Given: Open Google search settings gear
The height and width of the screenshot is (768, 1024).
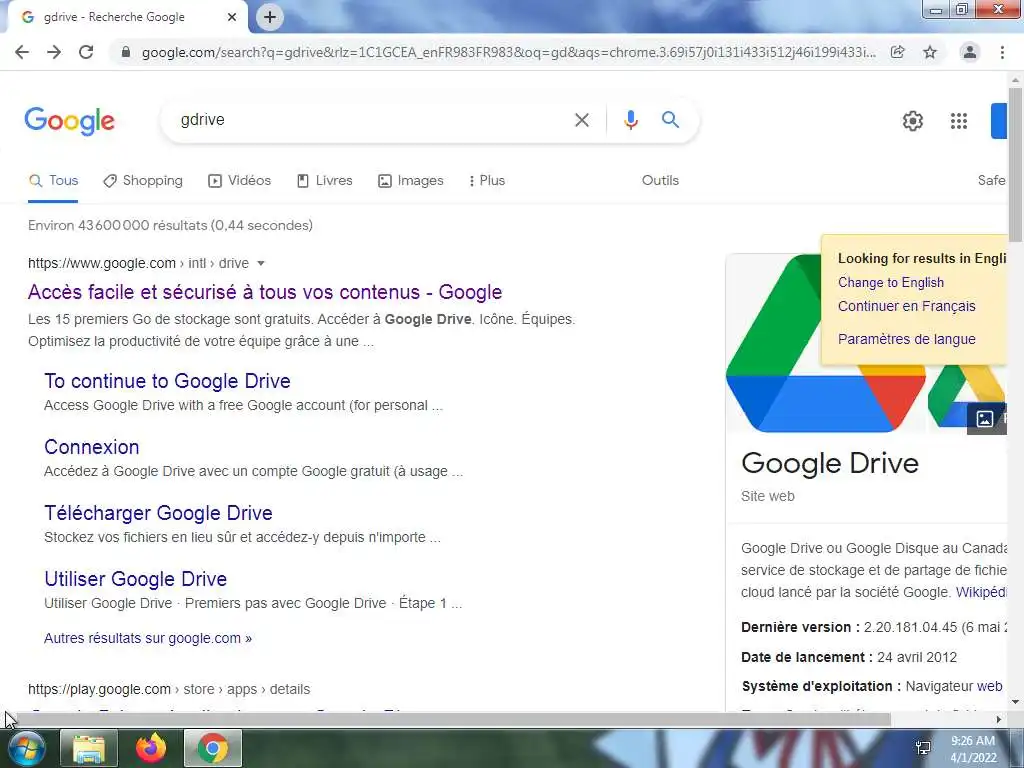Looking at the screenshot, I should point(912,121).
